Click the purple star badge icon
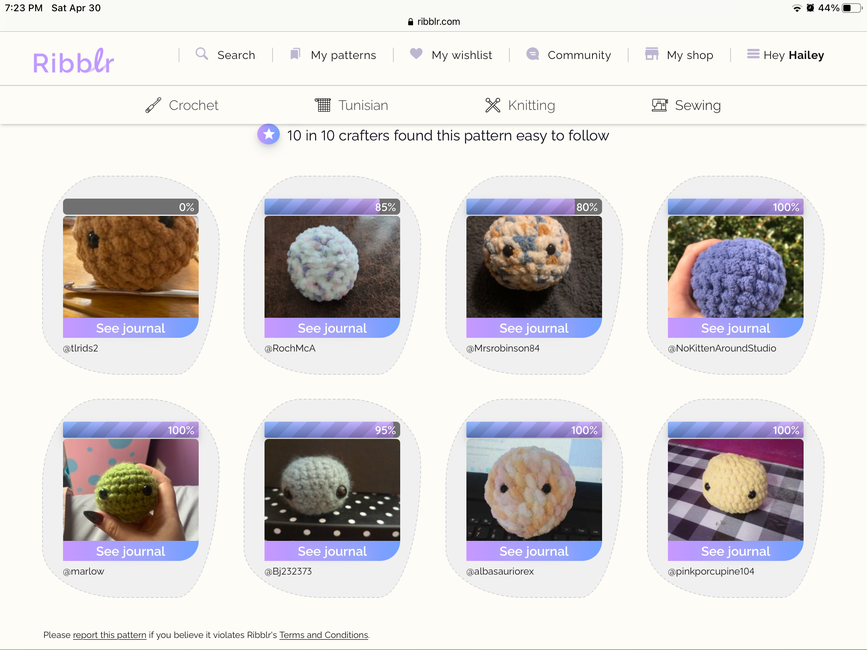 point(268,134)
